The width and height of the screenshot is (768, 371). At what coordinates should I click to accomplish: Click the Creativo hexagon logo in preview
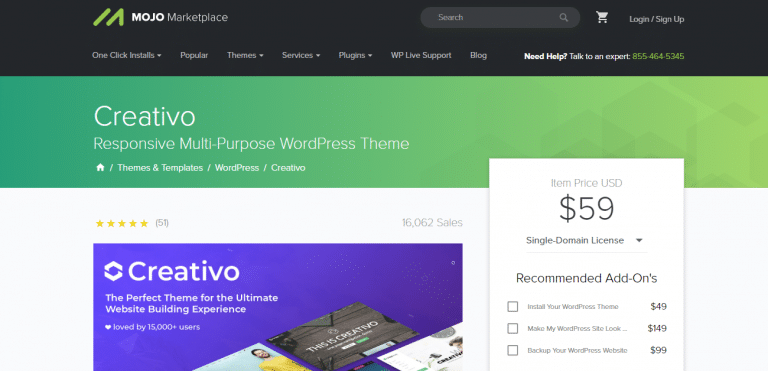point(113,272)
